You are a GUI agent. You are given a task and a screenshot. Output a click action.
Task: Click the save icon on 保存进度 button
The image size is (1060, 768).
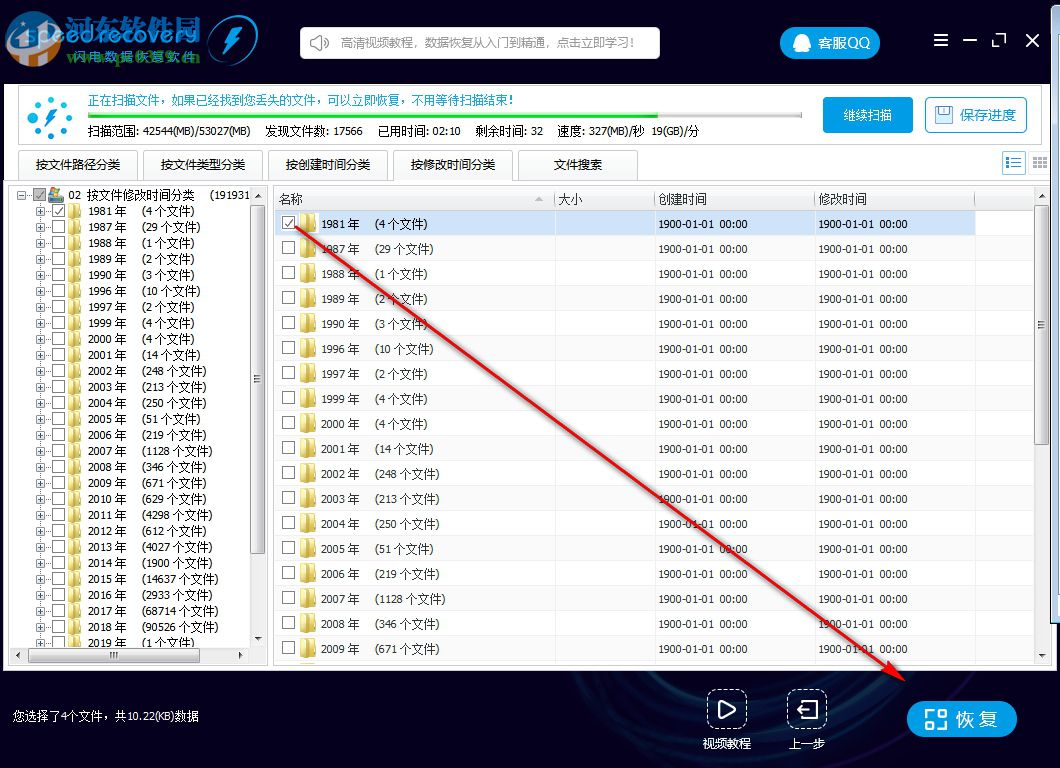pos(943,115)
